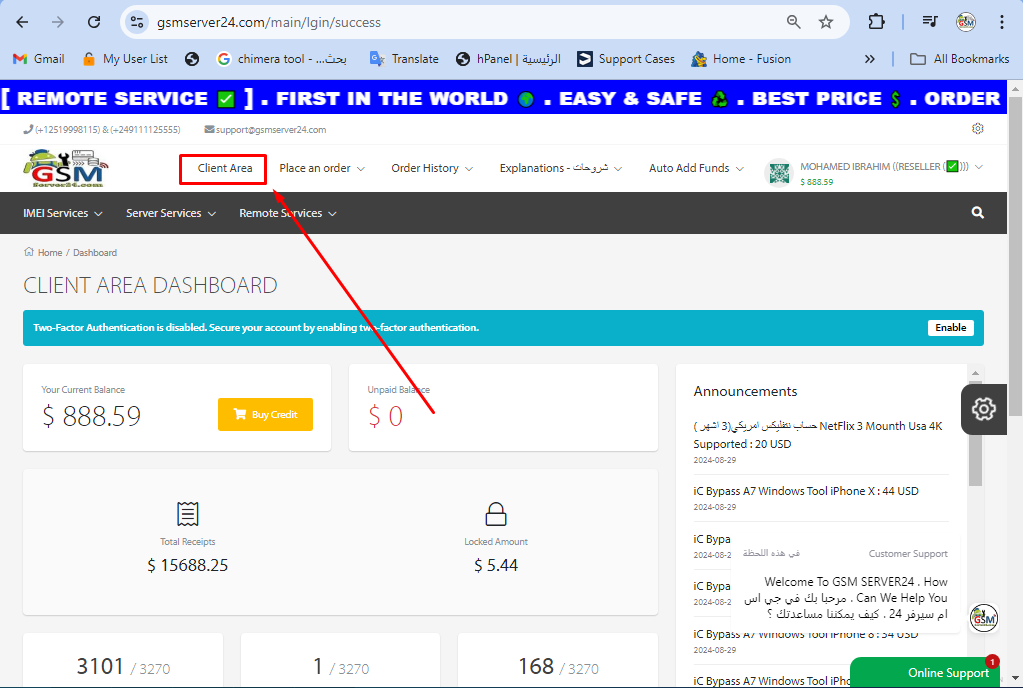
Task: Open Gmail bookmark
Action: coord(38,59)
